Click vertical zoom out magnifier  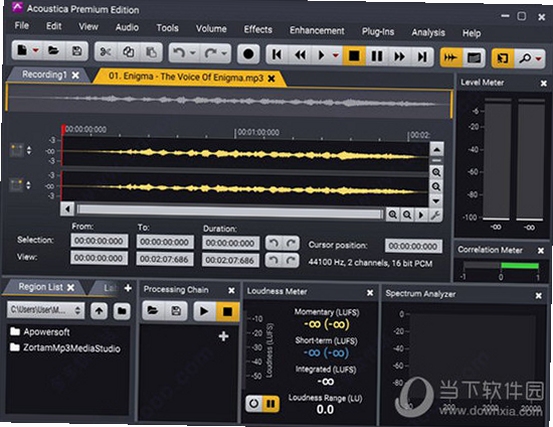(x=436, y=187)
